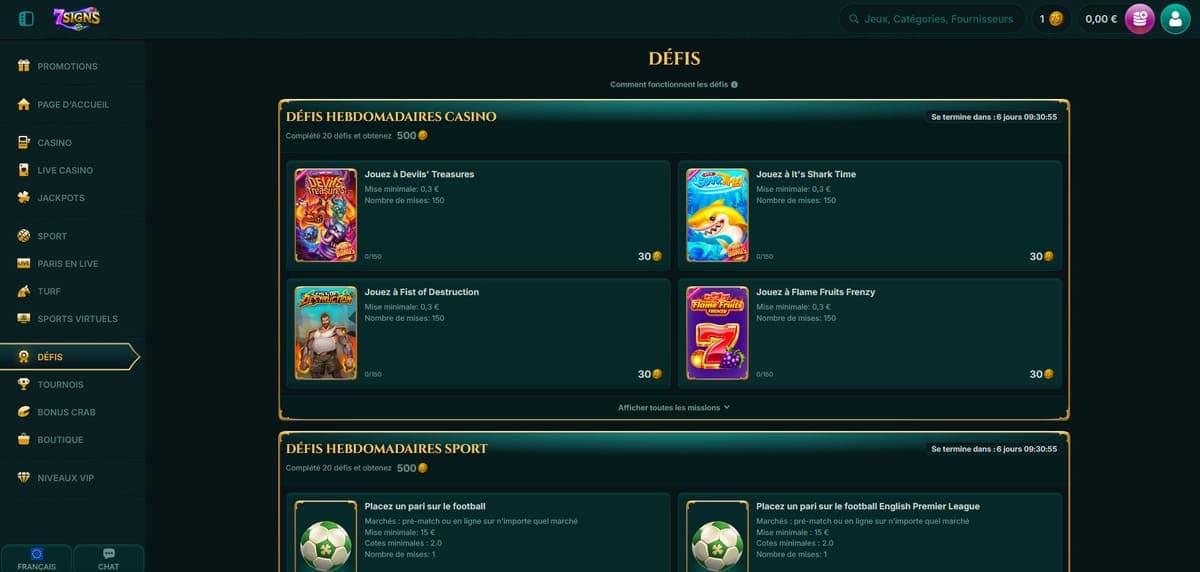Click the Page d'accueil house icon
1200x572 pixels.
coord(24,104)
